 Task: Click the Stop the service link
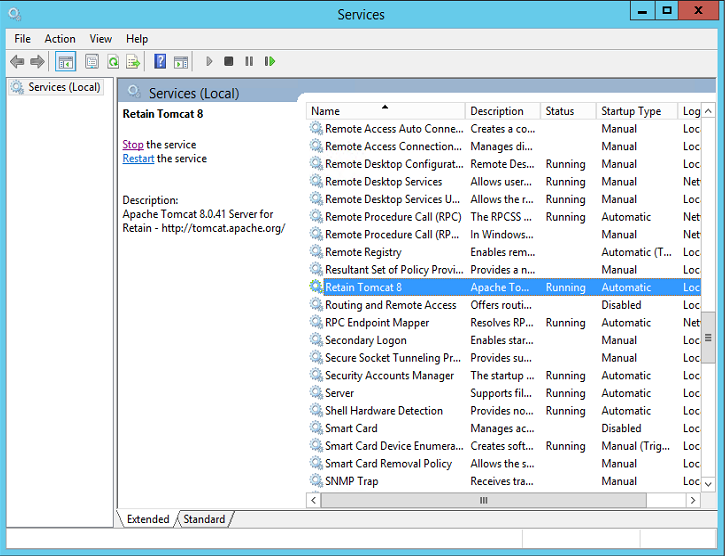click(133, 145)
